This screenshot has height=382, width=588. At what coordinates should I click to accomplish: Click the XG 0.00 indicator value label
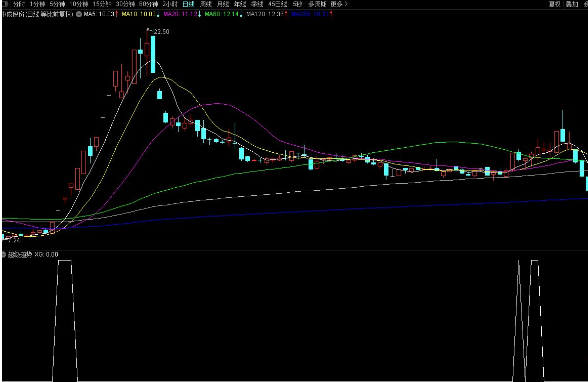pos(46,255)
